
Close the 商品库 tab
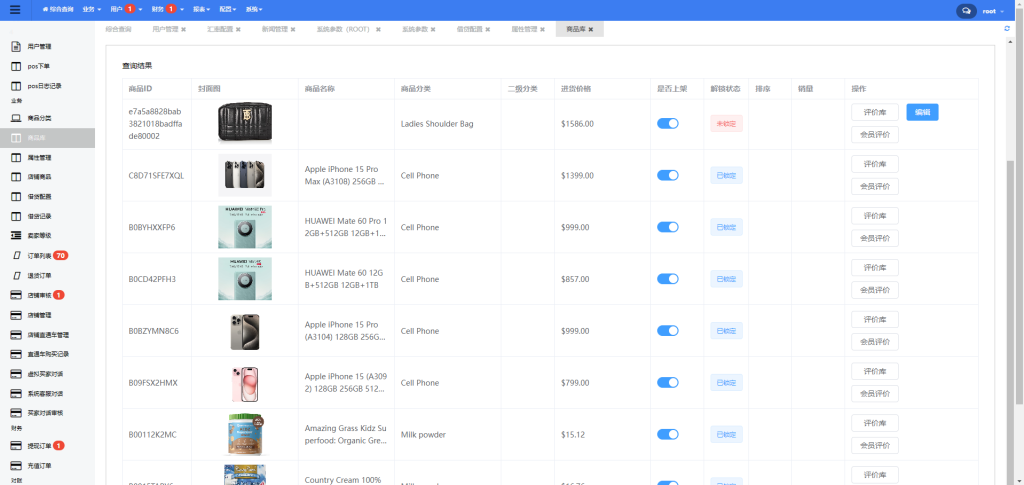(591, 29)
